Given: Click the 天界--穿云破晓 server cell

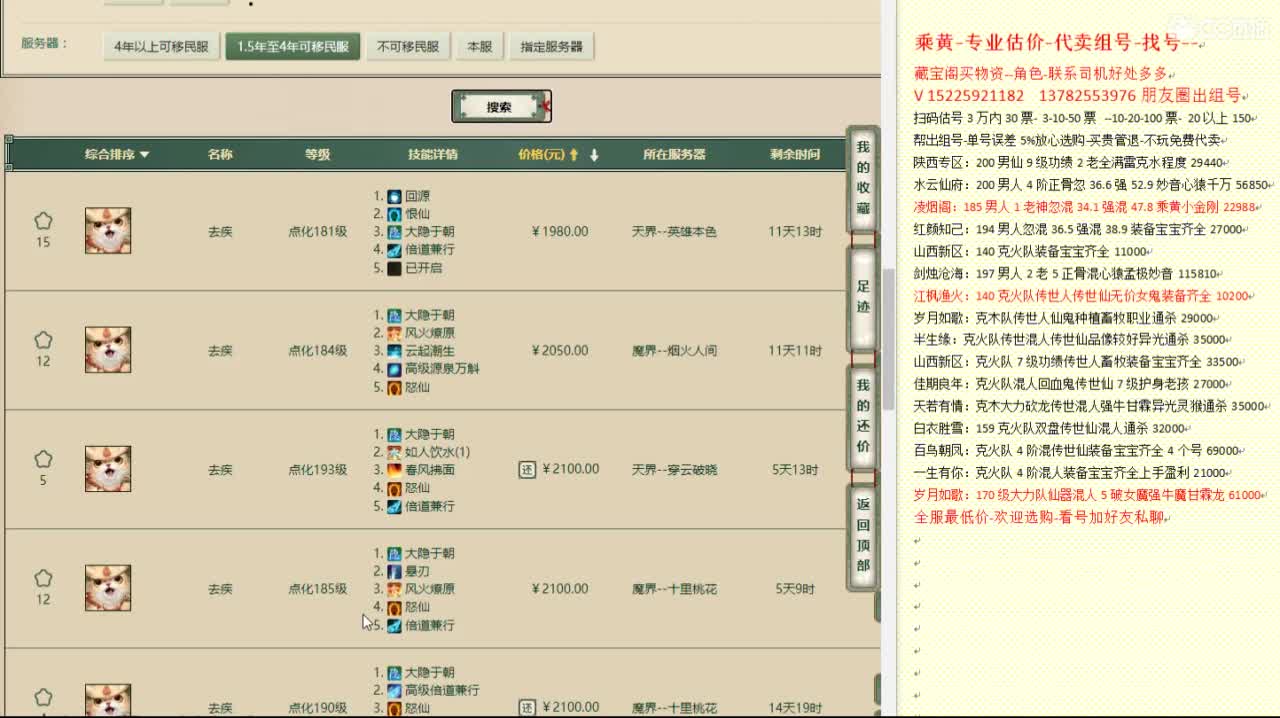Looking at the screenshot, I should coord(674,469).
